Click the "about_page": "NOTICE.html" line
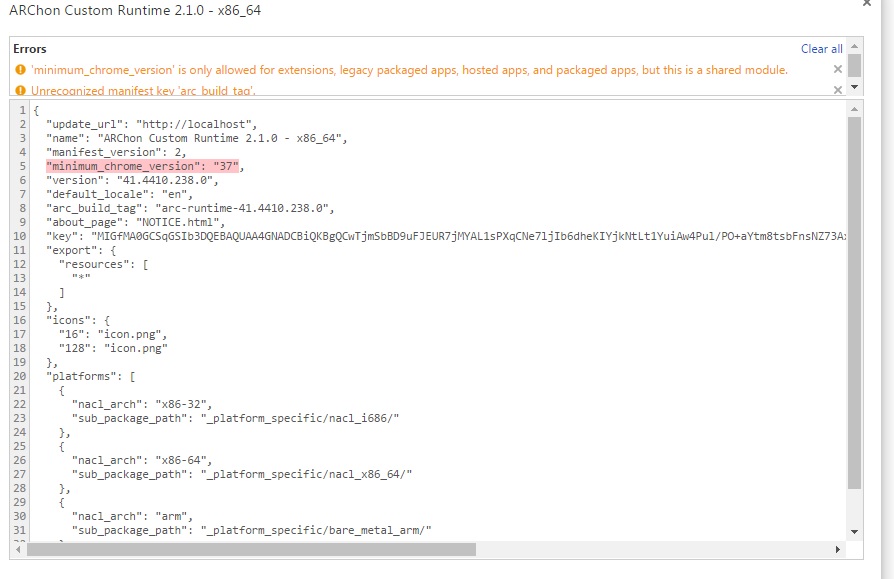894x579 pixels. click(x=136, y=222)
